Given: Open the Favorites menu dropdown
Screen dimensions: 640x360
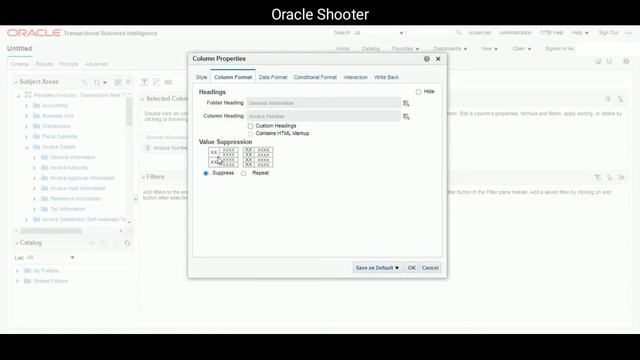Looking at the screenshot, I should (405, 49).
